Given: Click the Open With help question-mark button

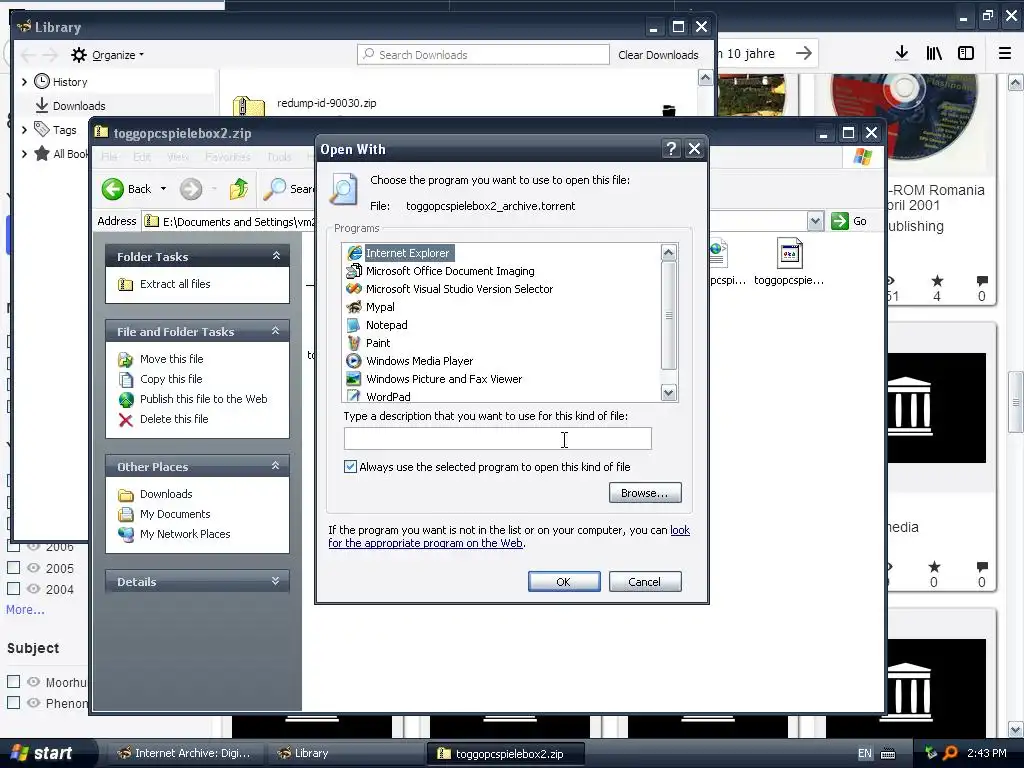Looking at the screenshot, I should (x=671, y=149).
